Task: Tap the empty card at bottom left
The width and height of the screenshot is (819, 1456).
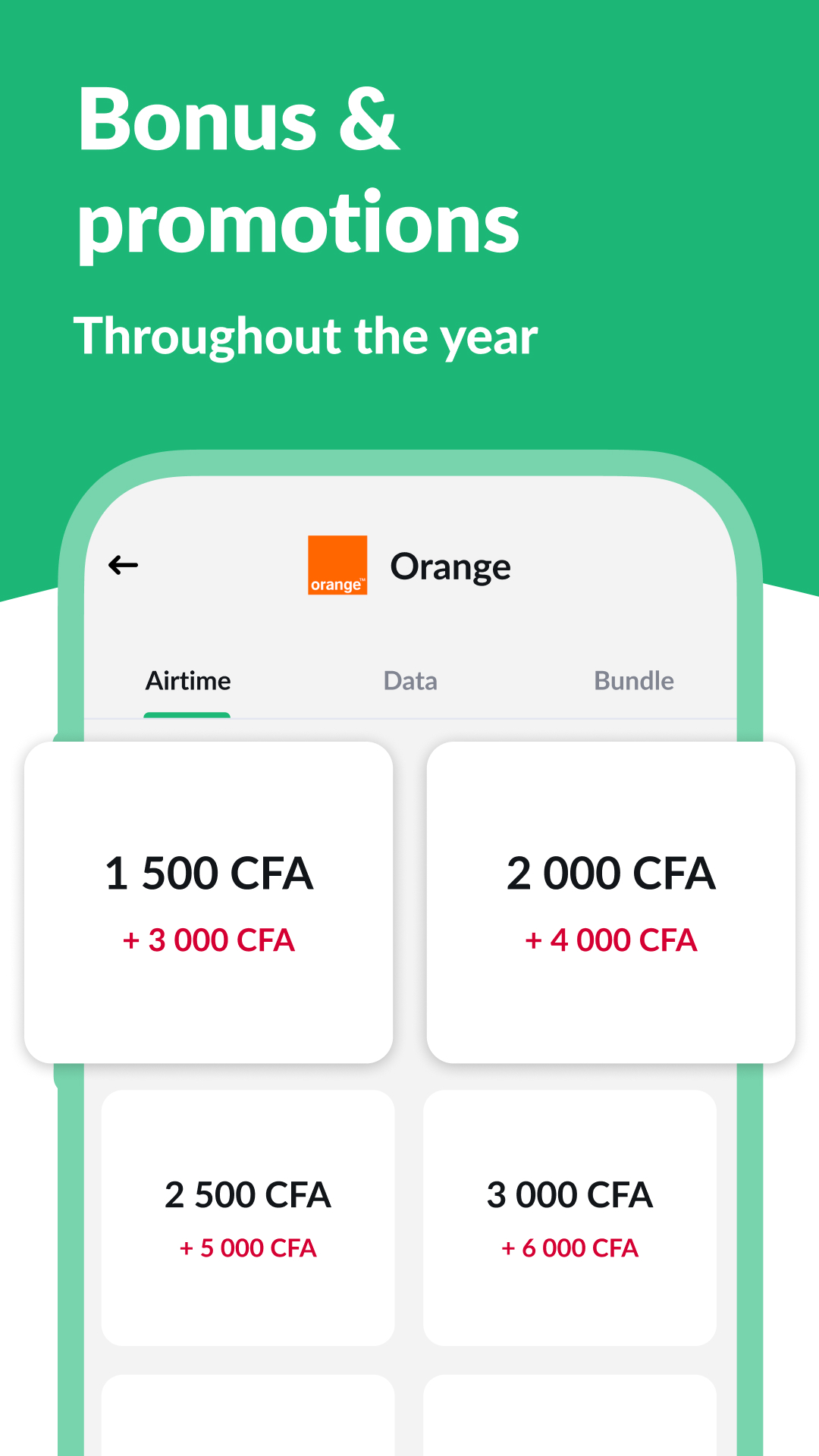Action: click(248, 1417)
